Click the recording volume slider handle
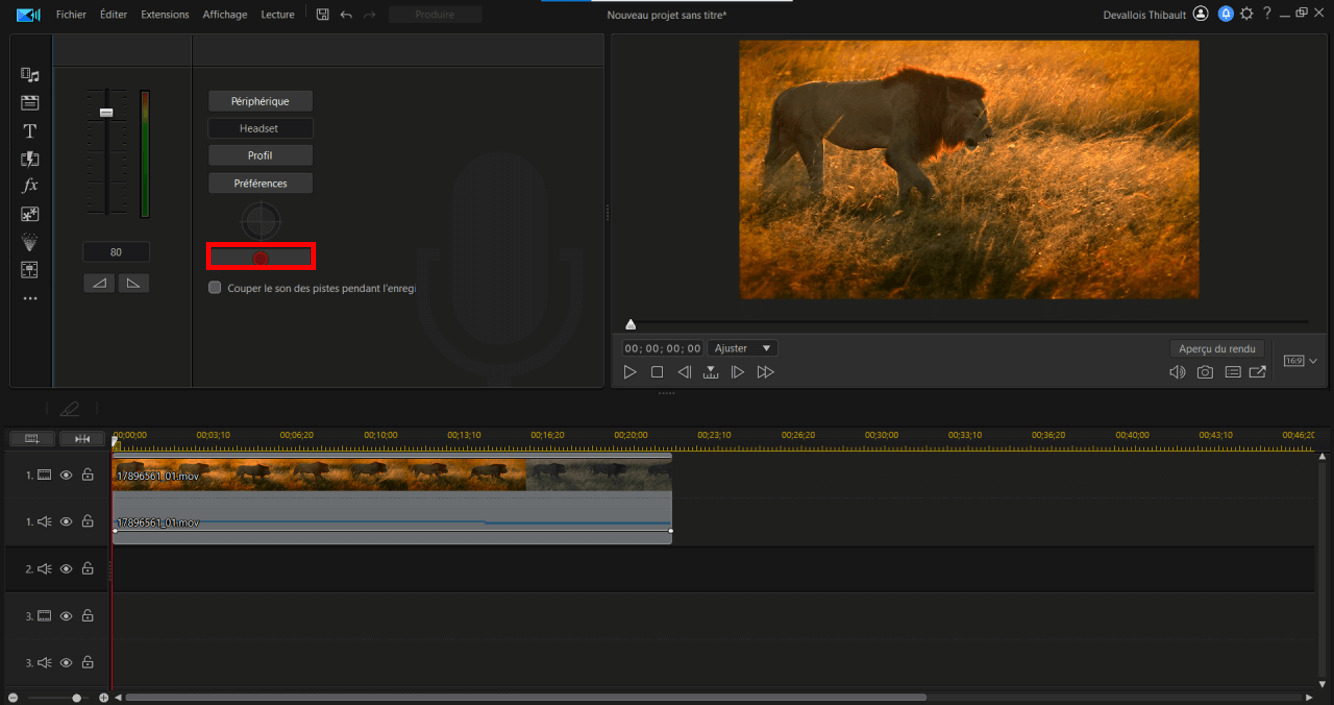The height and width of the screenshot is (705, 1334). pos(107,112)
